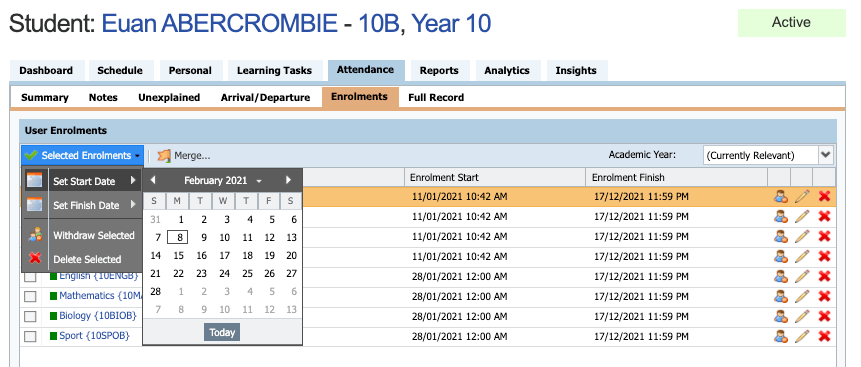The width and height of the screenshot is (861, 367).
Task: Click the withdraw icon in the highlighted enrolment row
Action: 780,197
